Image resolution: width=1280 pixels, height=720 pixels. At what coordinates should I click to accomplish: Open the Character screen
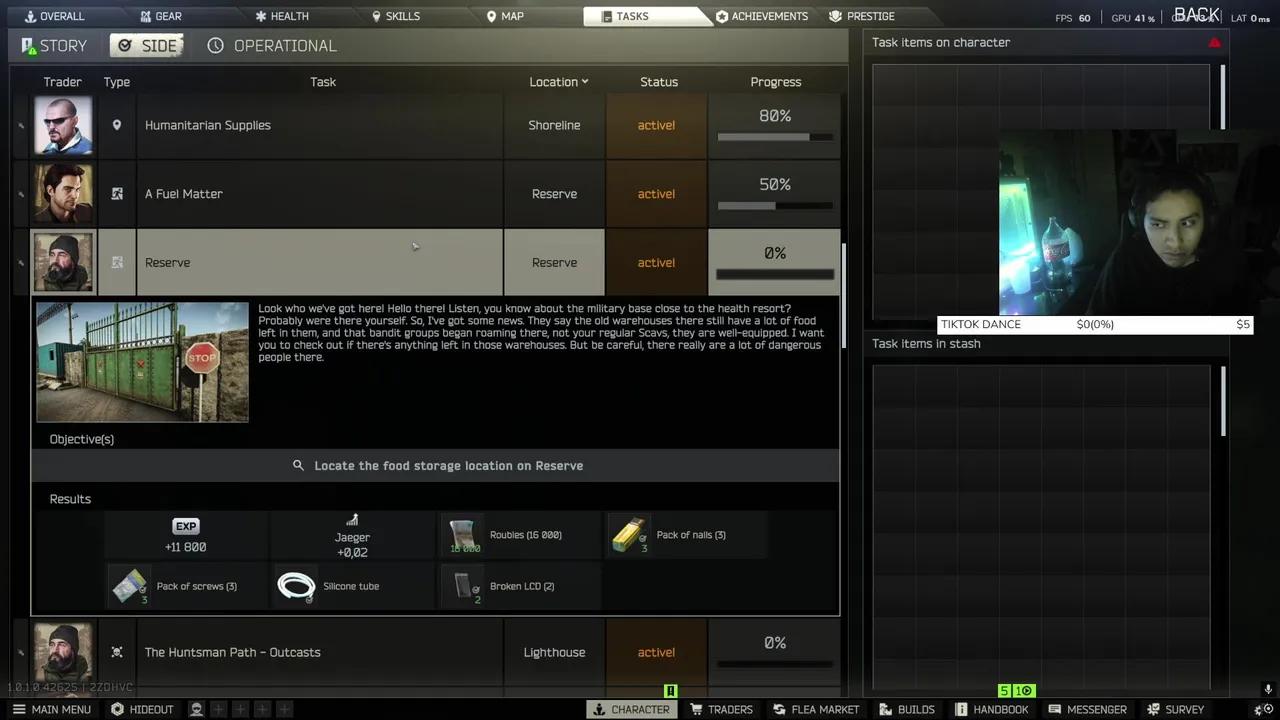point(631,709)
